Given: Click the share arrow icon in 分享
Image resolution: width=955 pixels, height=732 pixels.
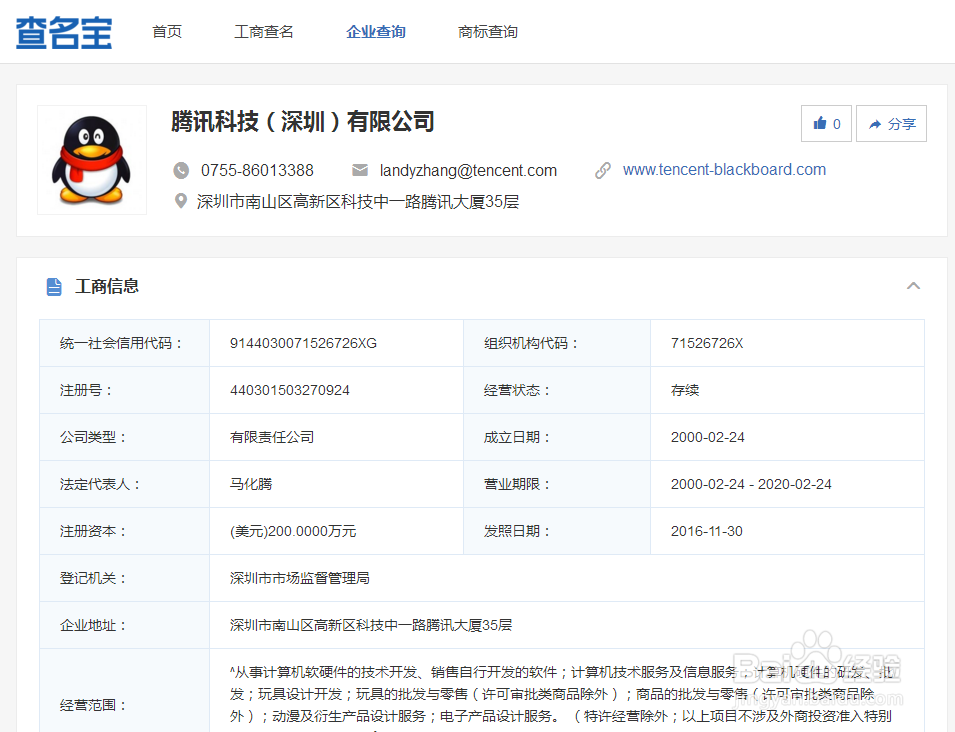Looking at the screenshot, I should [874, 123].
